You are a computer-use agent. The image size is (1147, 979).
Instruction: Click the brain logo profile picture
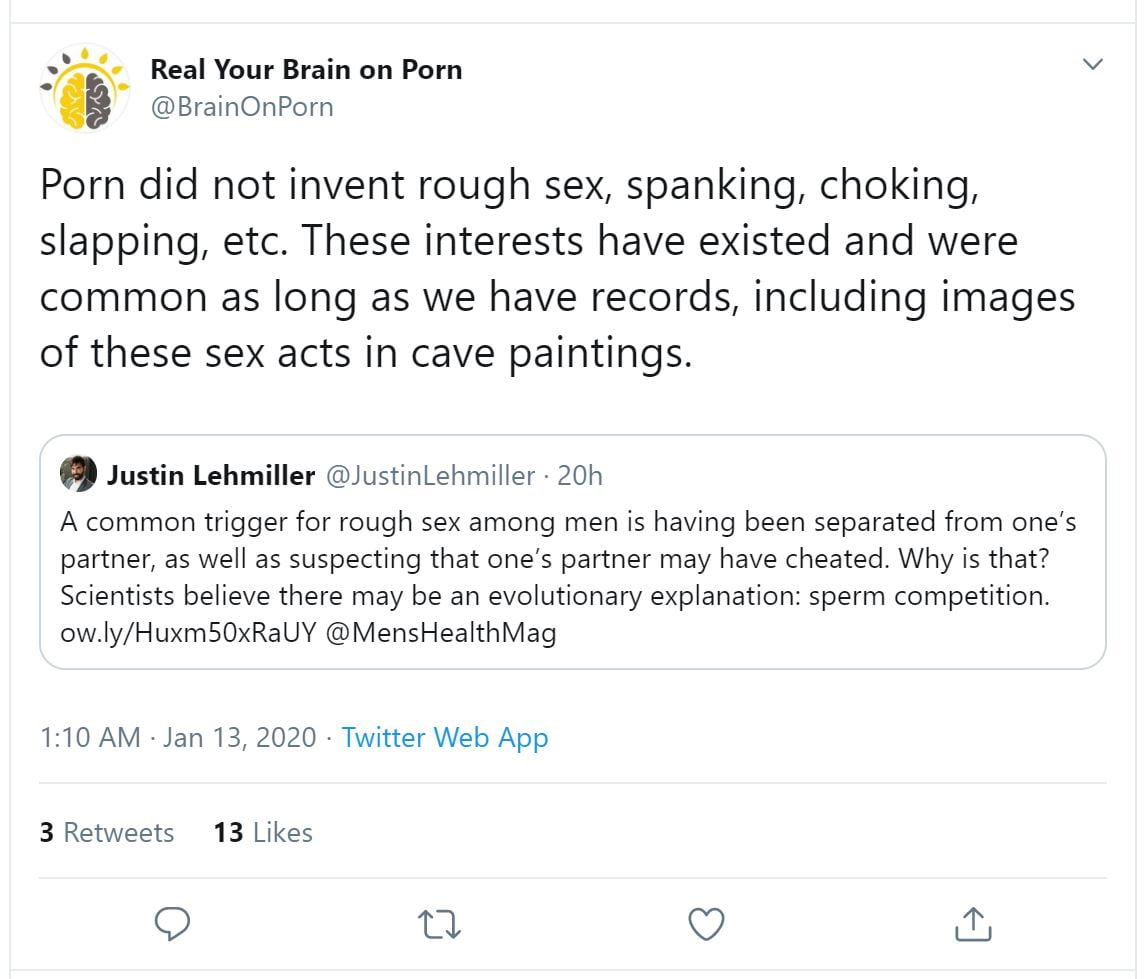click(x=85, y=88)
